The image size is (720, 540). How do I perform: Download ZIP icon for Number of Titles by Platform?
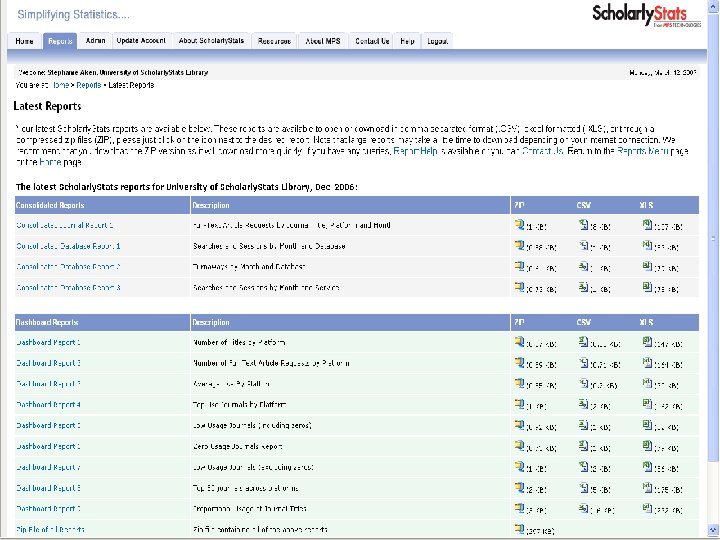(x=519, y=342)
